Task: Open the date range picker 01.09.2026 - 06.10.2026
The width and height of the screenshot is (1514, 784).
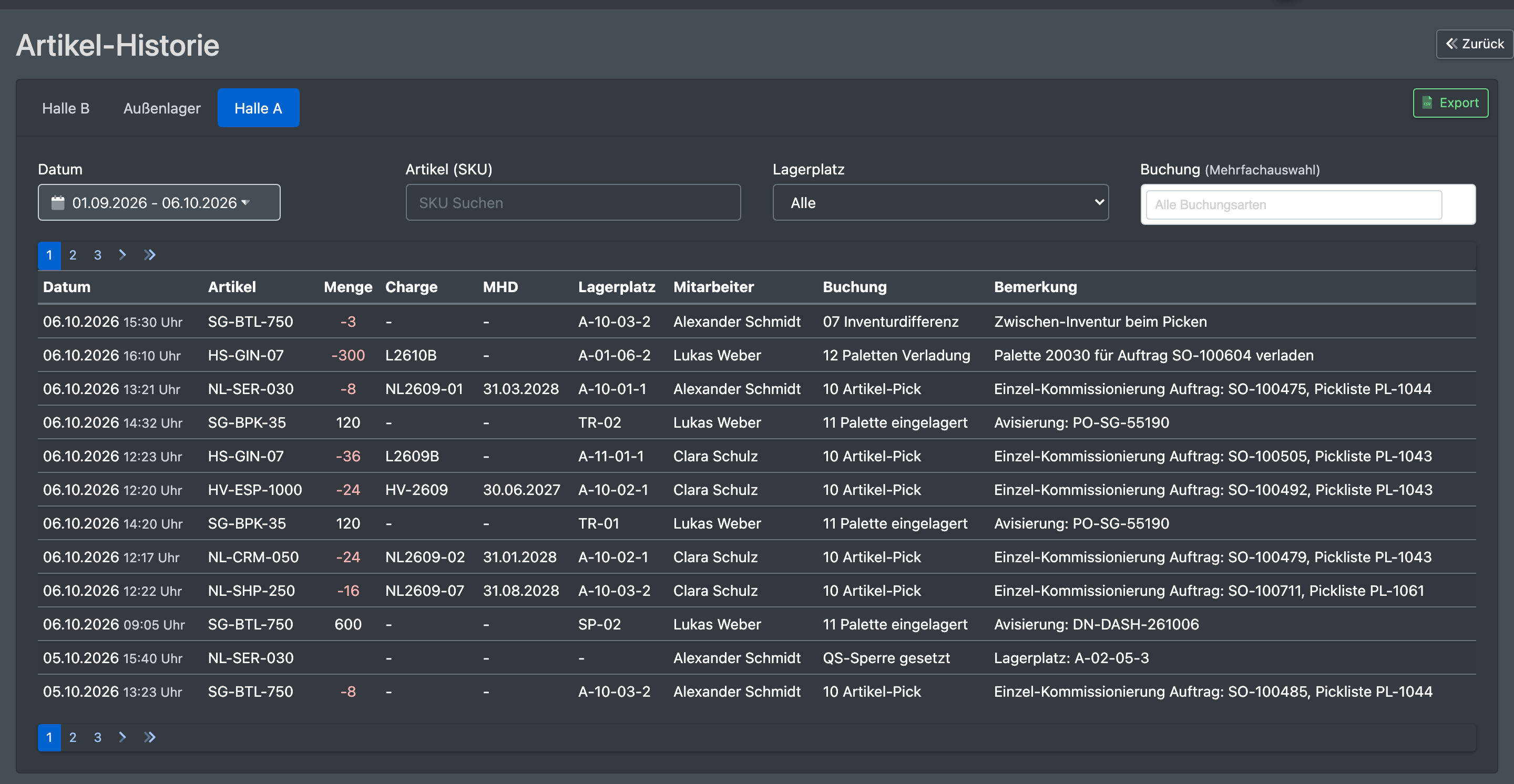Action: click(159, 203)
